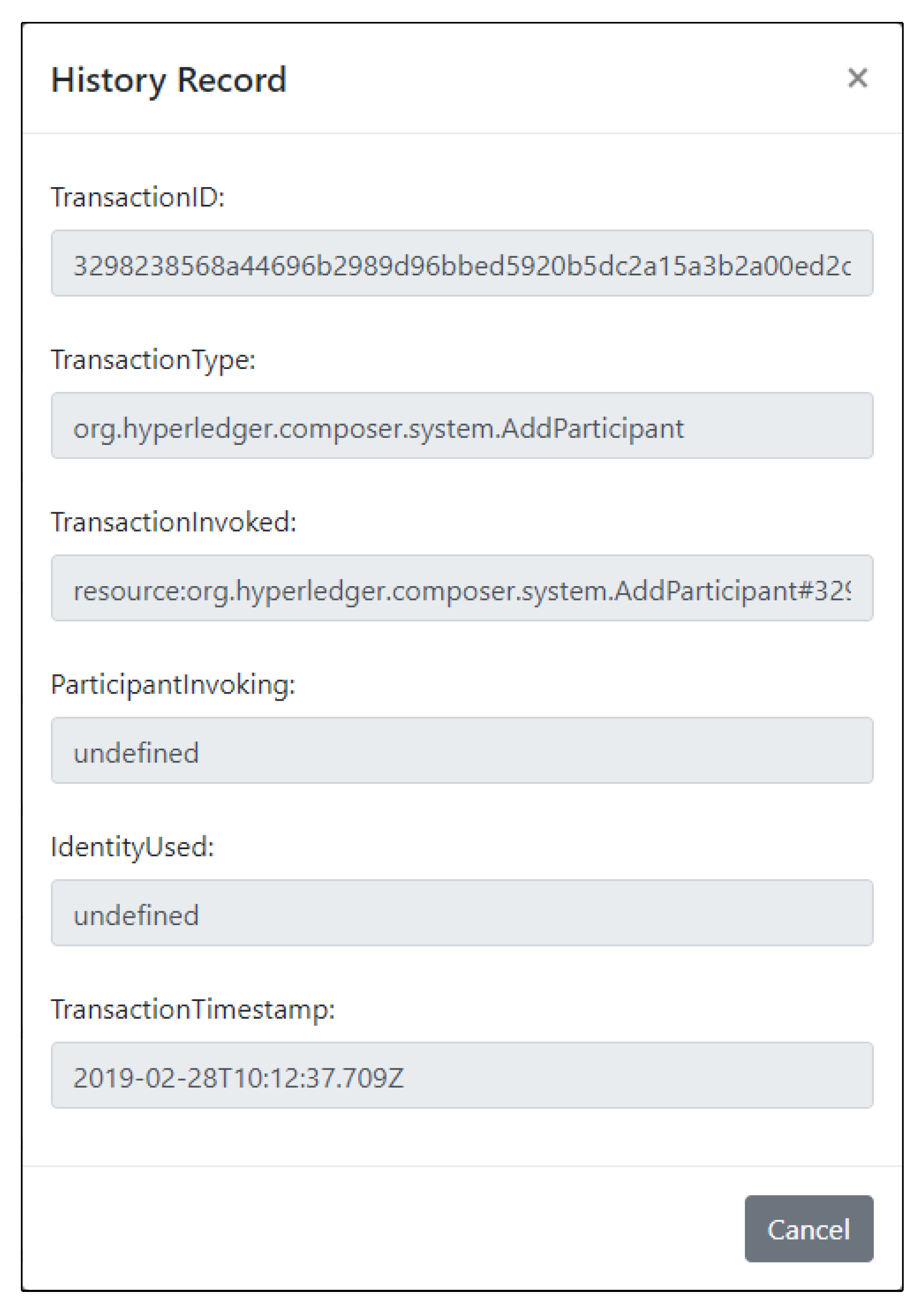This screenshot has width=924, height=1308.
Task: Click the IdentityUsed: label
Action: 133,848
